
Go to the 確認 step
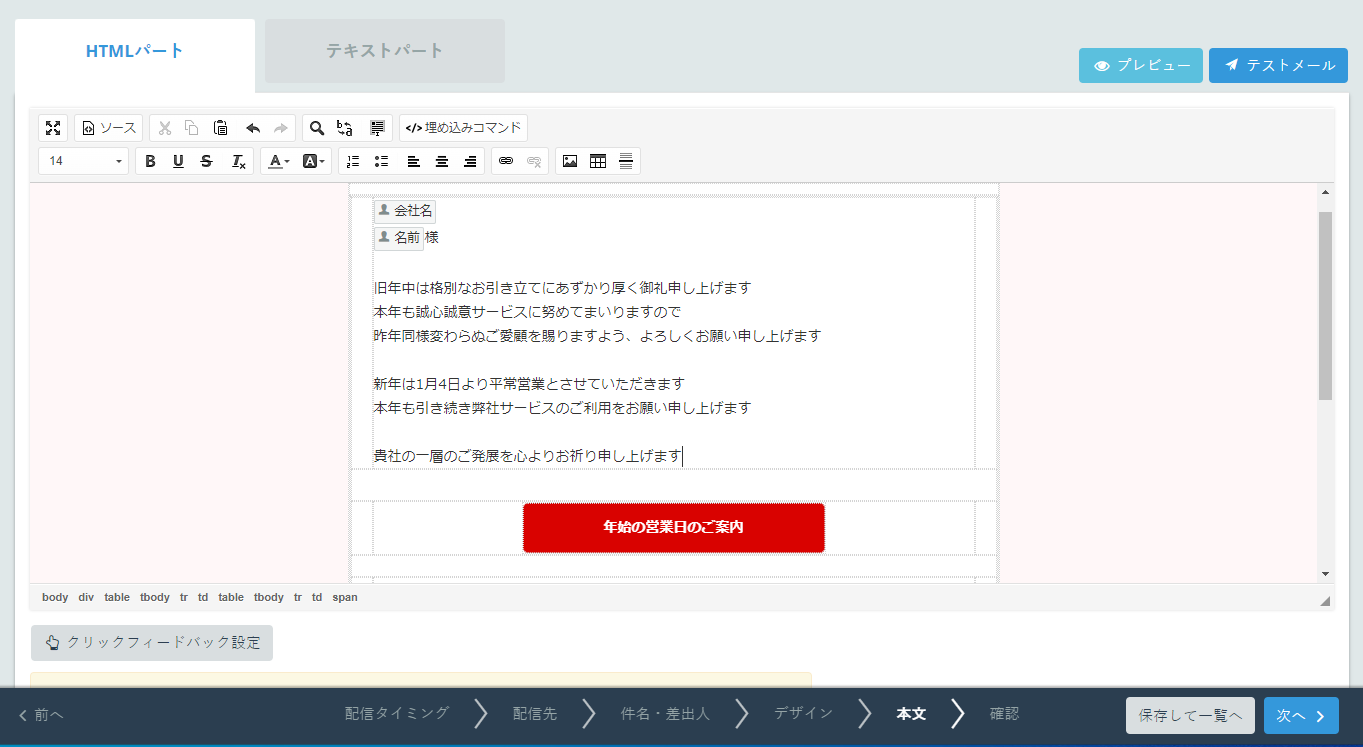(x=1004, y=713)
